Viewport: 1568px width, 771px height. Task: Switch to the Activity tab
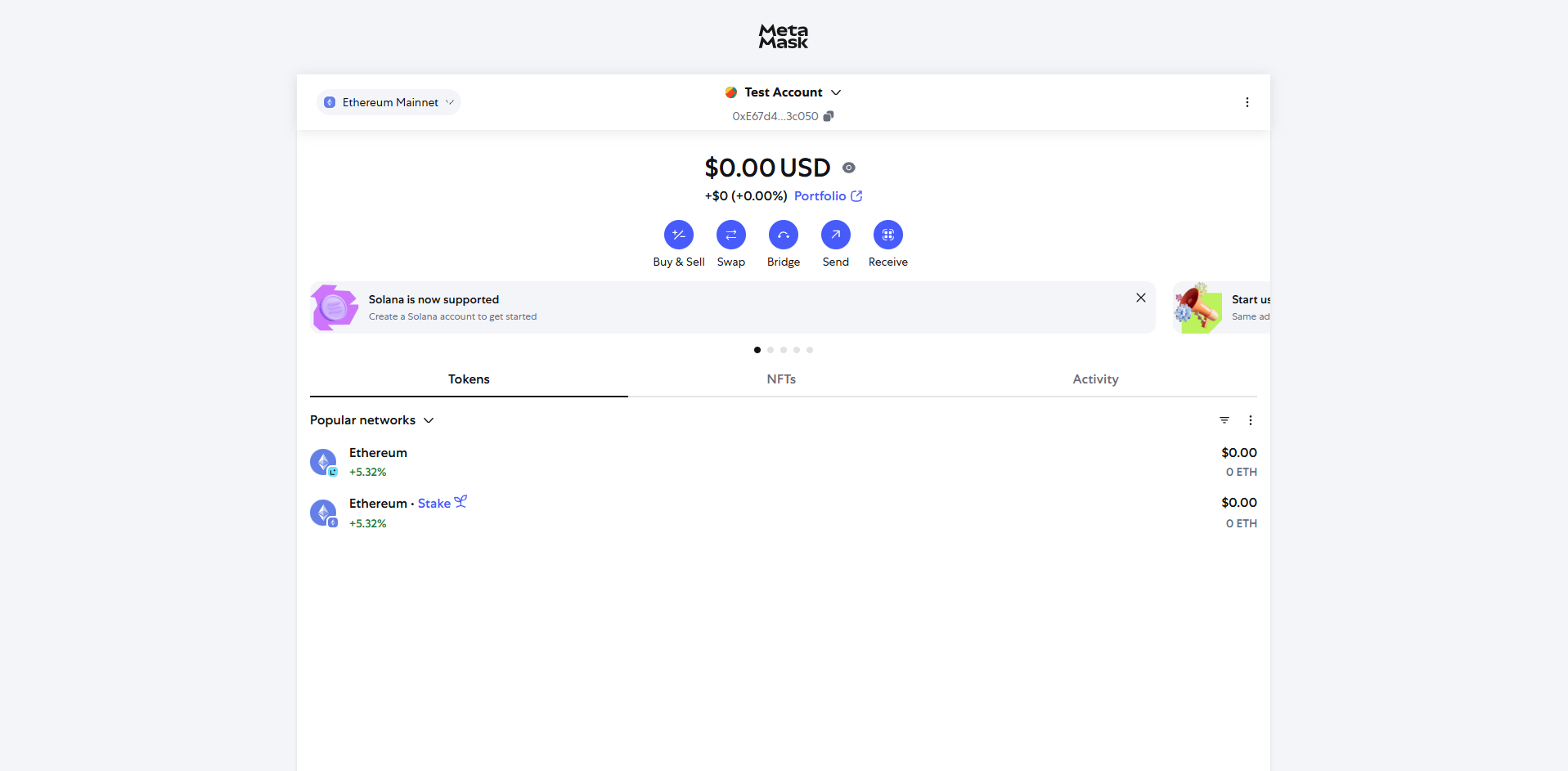[1095, 379]
